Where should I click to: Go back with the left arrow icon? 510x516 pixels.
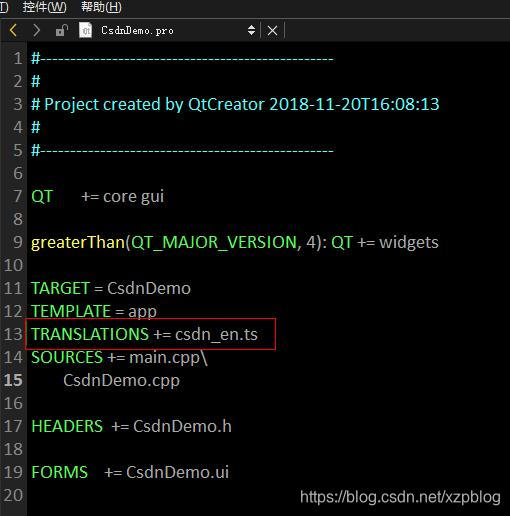tap(13, 30)
